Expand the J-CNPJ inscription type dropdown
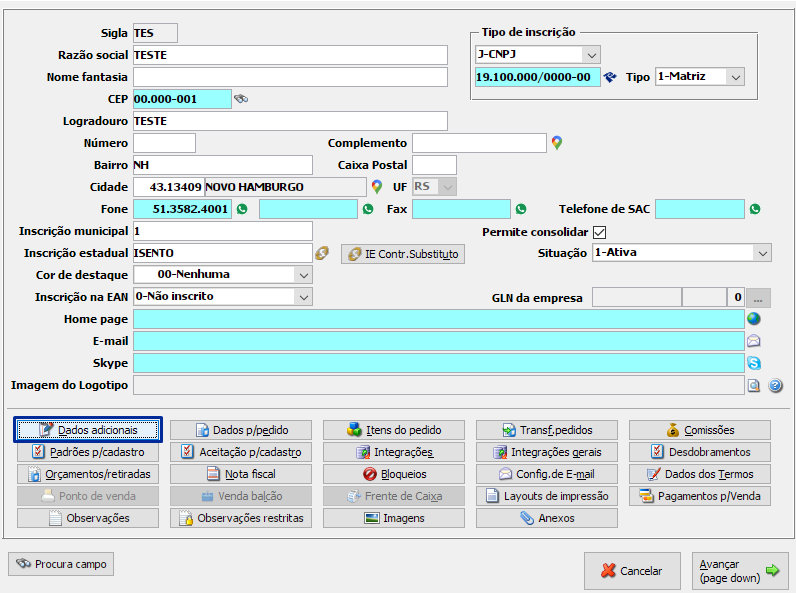Viewport: 796px width, 593px height. click(x=591, y=54)
